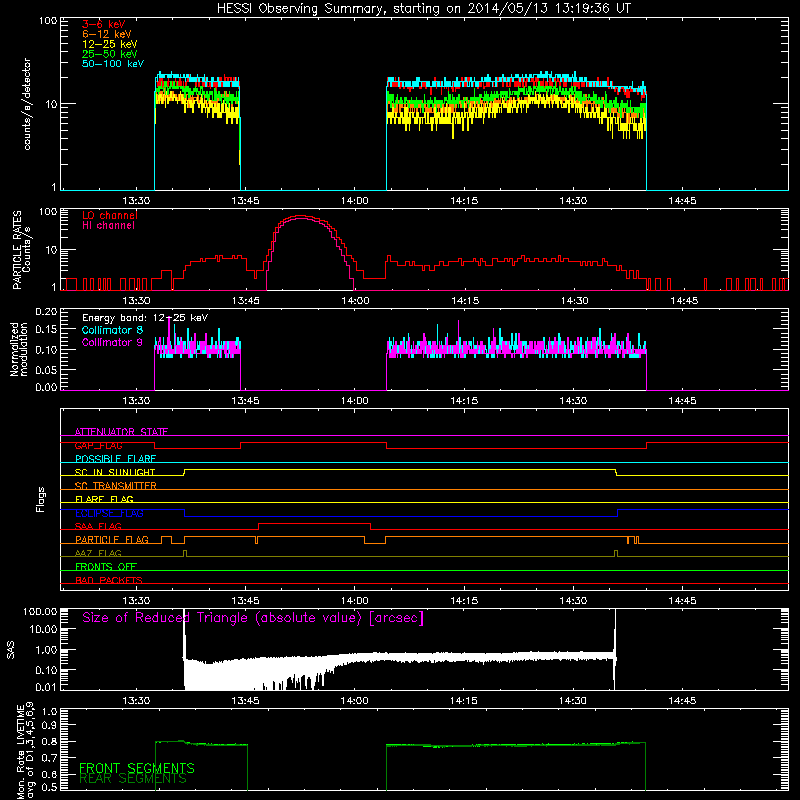Click the 14:00 tick label under the counts plot
Screen dimensions: 800x800
coord(355,201)
